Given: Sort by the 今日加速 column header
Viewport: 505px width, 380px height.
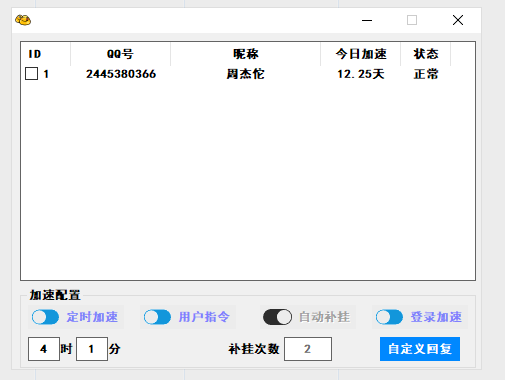Looking at the screenshot, I should pos(361,54).
